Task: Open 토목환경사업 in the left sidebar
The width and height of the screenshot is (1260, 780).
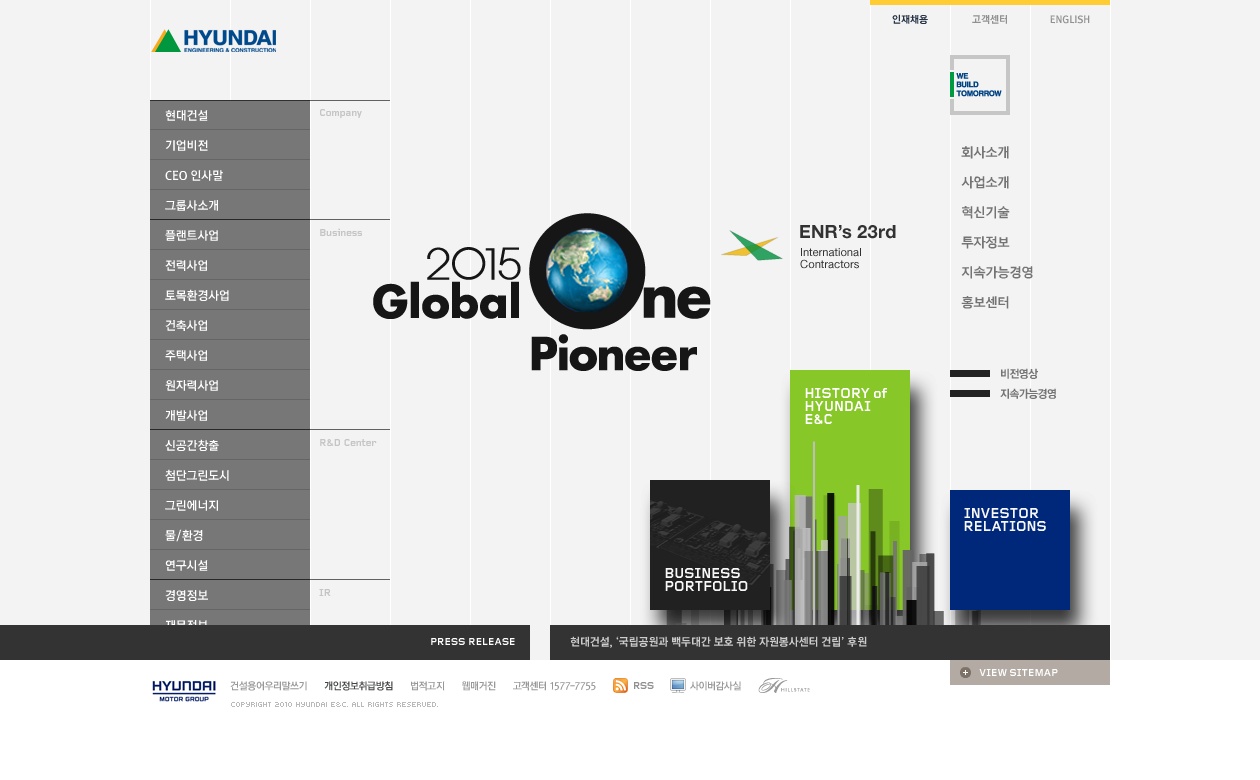Action: (x=230, y=295)
